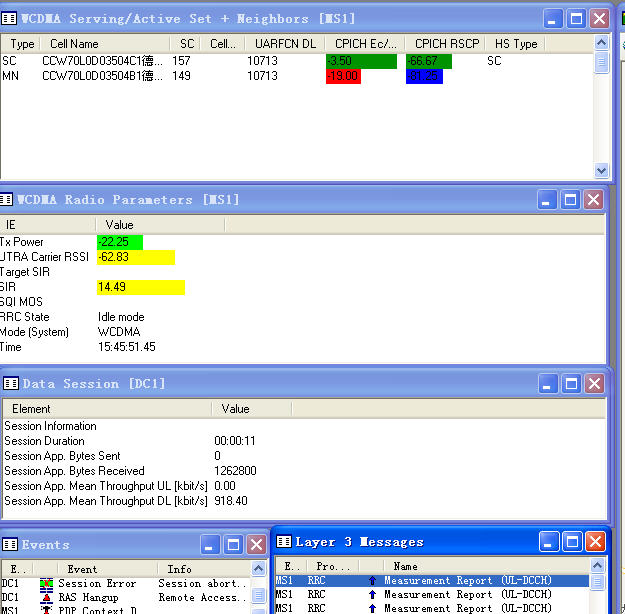The width and height of the screenshot is (625, 614).
Task: Click the red -19.00 Ec/No value
Action: click(343, 76)
